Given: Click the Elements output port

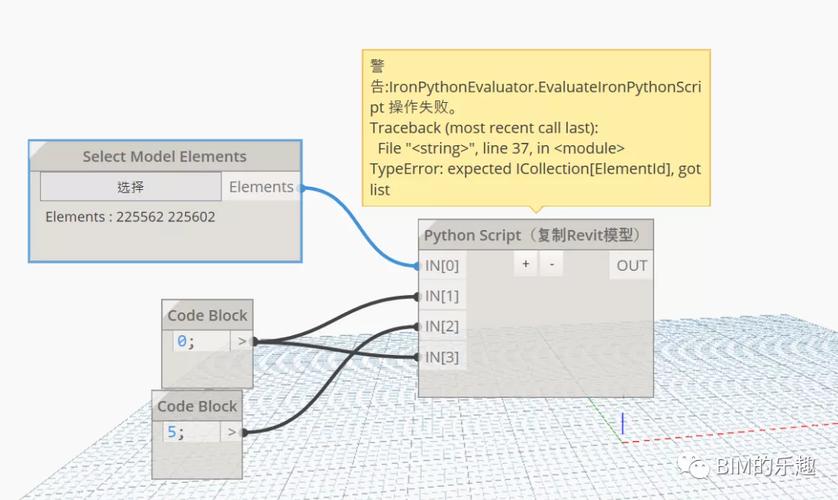Looking at the screenshot, I should (261, 187).
